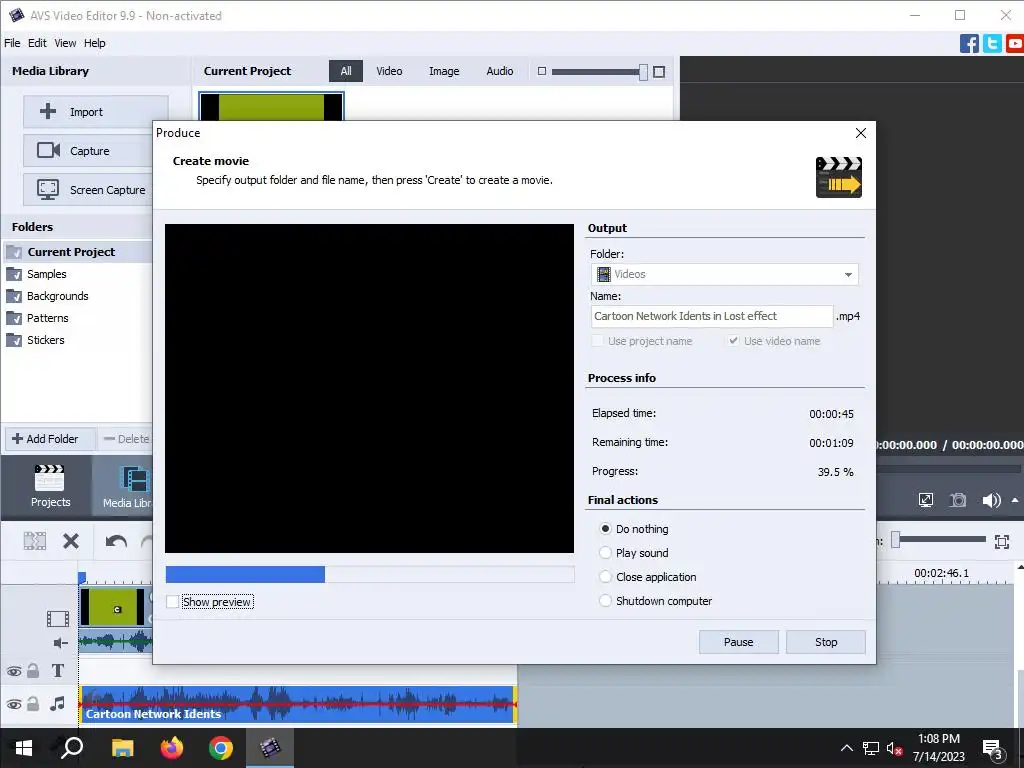
Task: Open File Explorer from taskbar
Action: pos(122,748)
